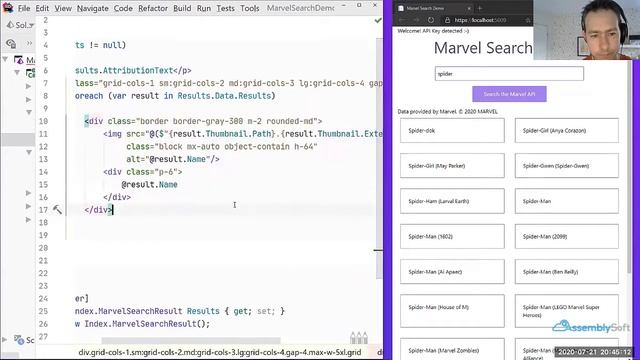Close the Marvel Search Demo browser tab
The width and height of the screenshot is (640, 360).
469,8
